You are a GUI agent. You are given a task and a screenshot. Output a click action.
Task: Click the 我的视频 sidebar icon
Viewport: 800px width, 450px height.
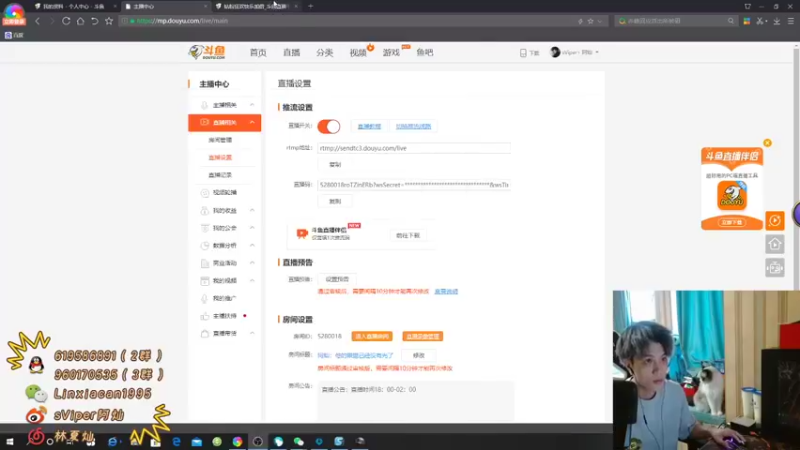(204, 281)
